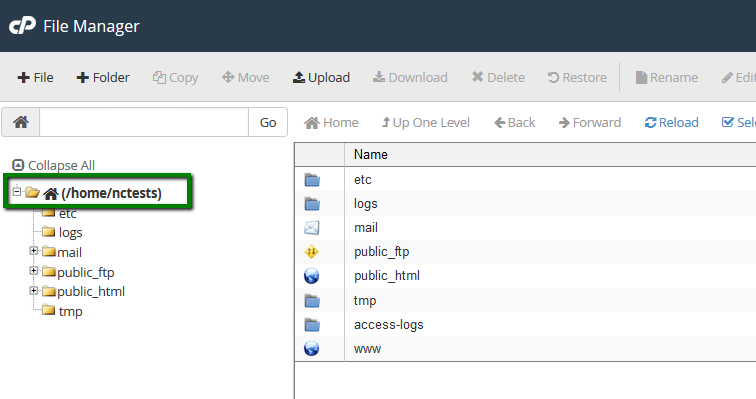Click the tmp folder icon in list
Viewport: 756px width, 399px height.
coord(312,301)
